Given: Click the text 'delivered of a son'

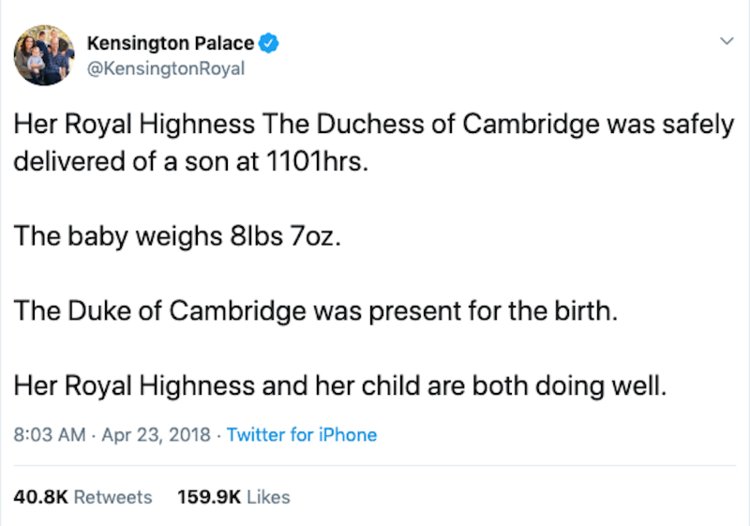Looking at the screenshot, I should point(110,162).
